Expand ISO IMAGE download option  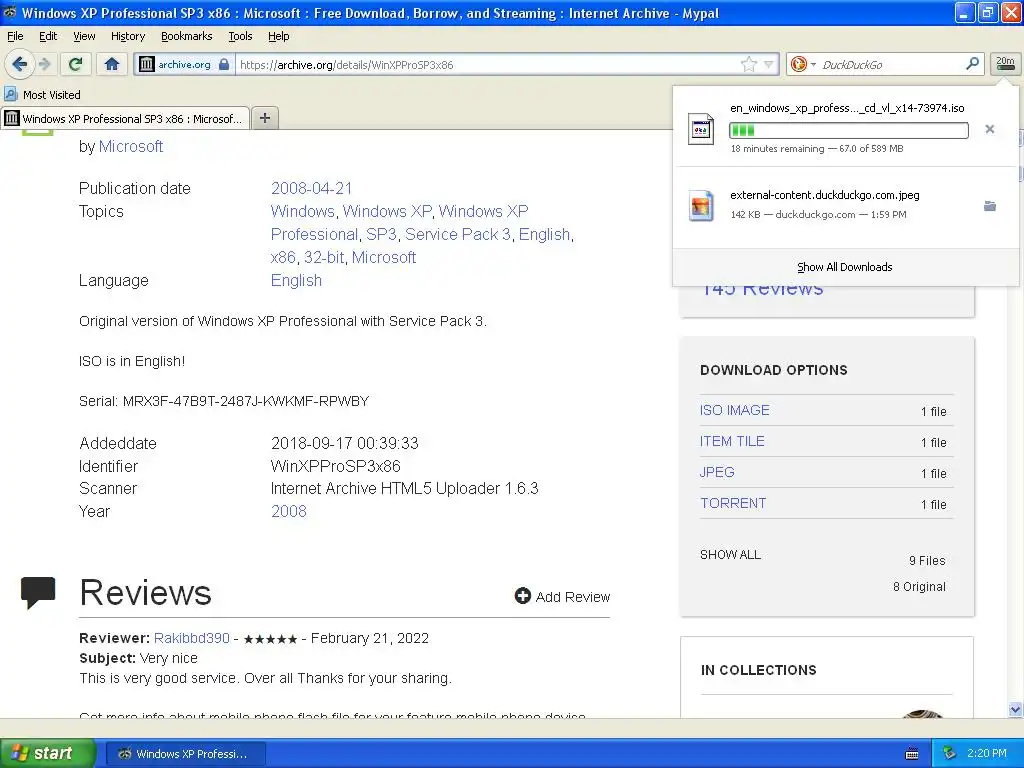coord(735,410)
